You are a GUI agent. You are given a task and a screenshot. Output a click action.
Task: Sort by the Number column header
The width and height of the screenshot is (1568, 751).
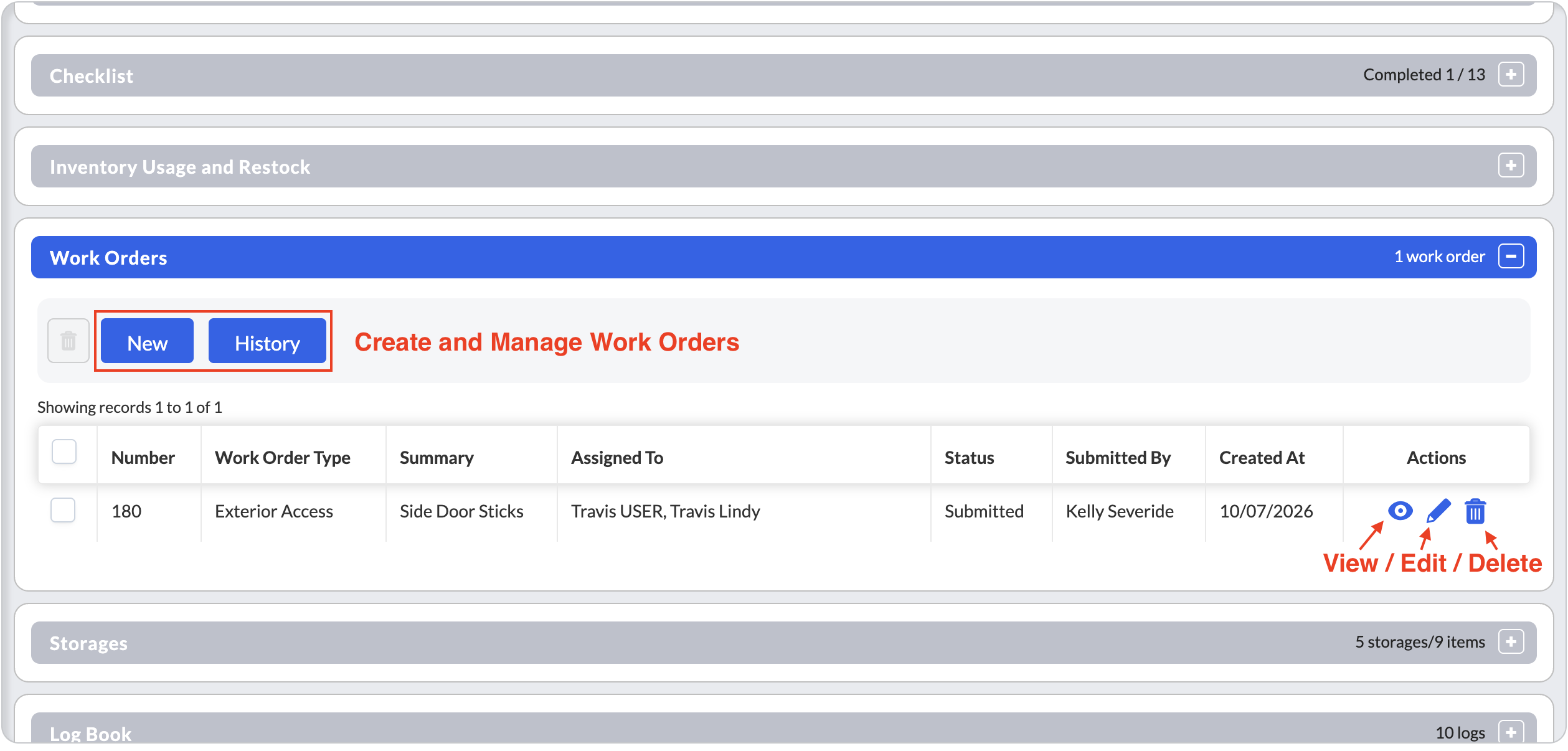[143, 458]
